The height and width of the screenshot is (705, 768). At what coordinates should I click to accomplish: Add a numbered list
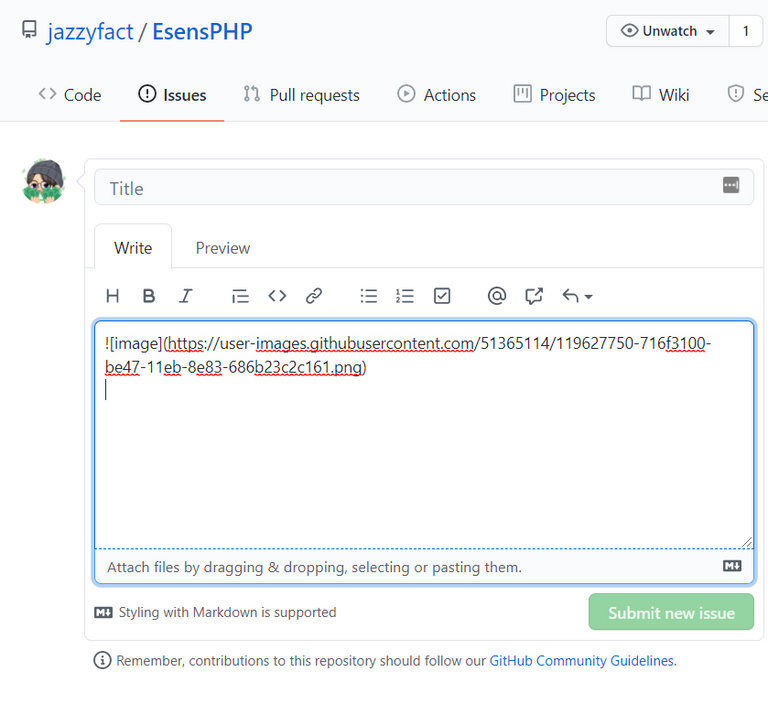405,296
